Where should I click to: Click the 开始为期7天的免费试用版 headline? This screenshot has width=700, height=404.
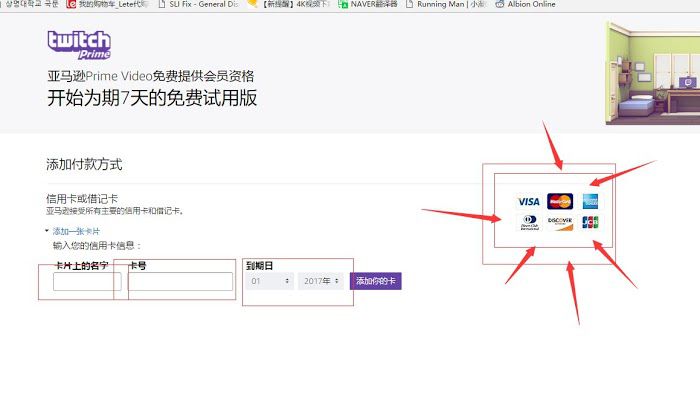(152, 98)
